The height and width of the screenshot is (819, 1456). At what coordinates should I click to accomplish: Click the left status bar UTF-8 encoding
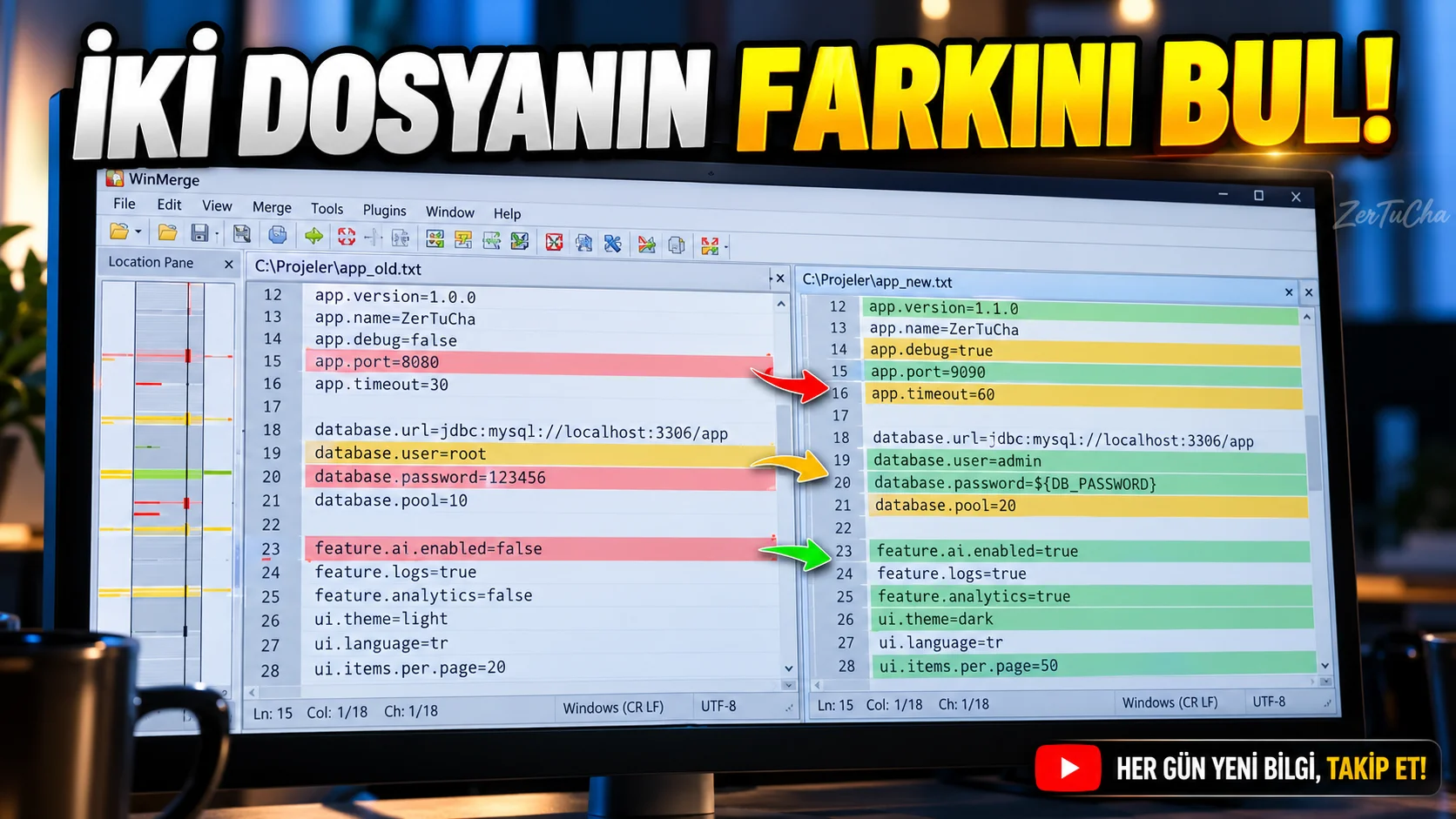(718, 706)
